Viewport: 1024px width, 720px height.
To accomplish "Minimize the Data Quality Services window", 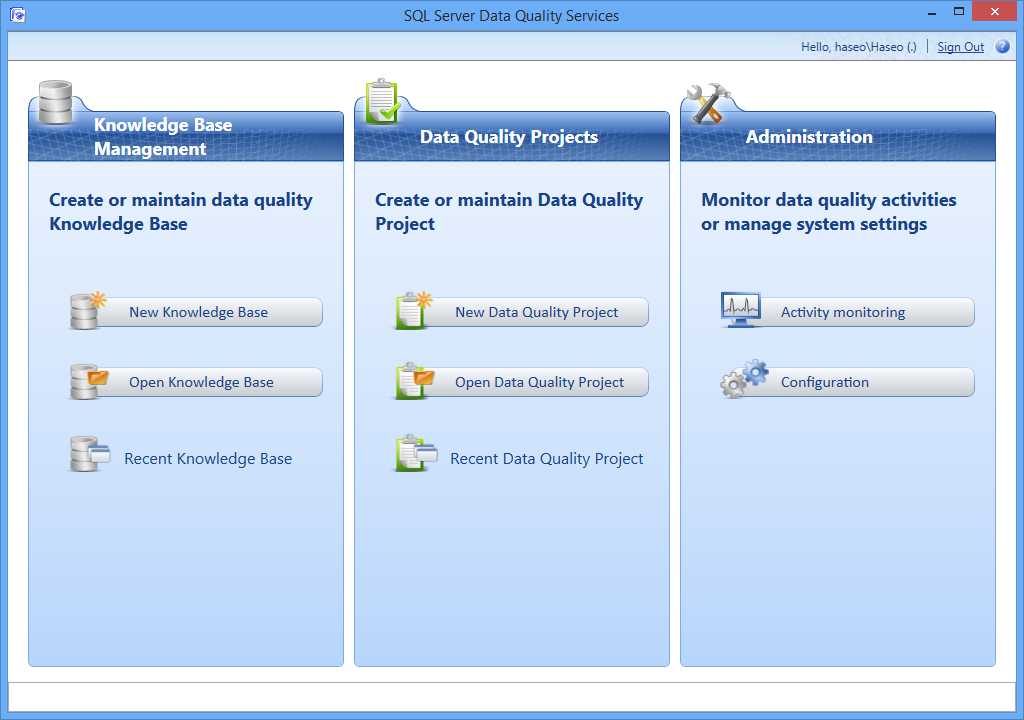I will click(x=932, y=12).
